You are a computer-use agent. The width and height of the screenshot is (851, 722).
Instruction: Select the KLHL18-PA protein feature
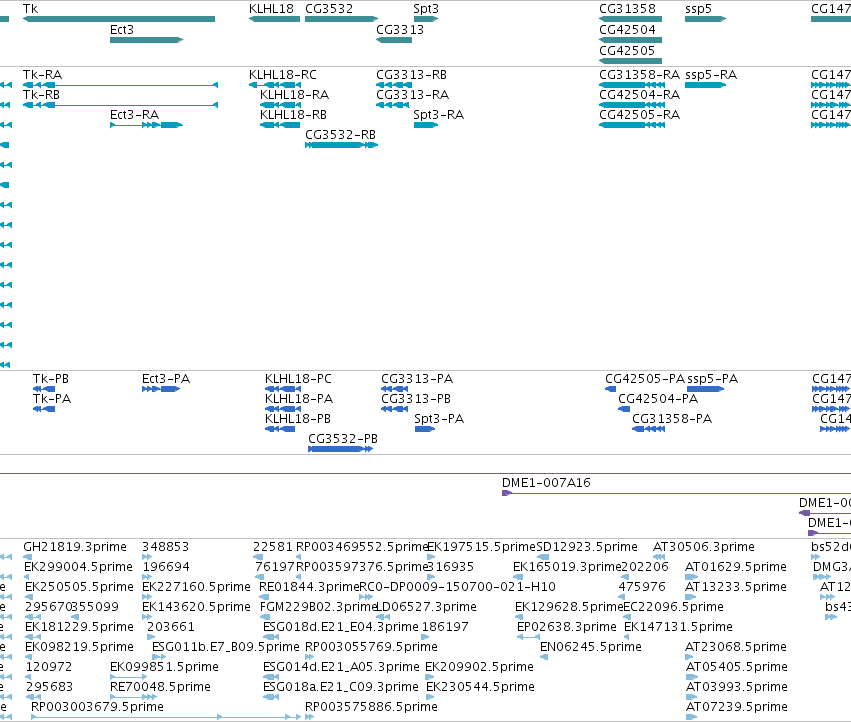click(283, 409)
